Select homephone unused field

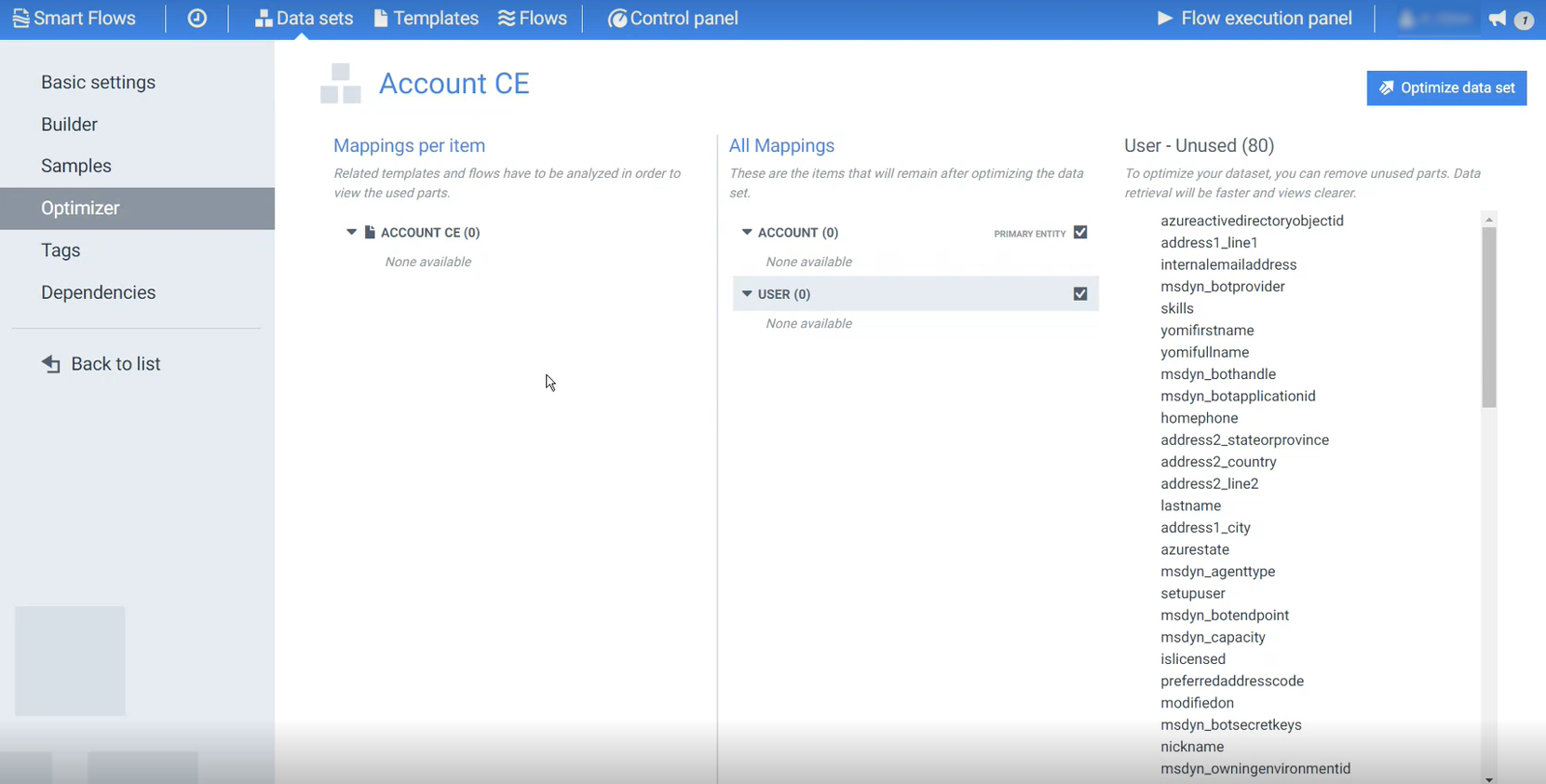(1200, 418)
